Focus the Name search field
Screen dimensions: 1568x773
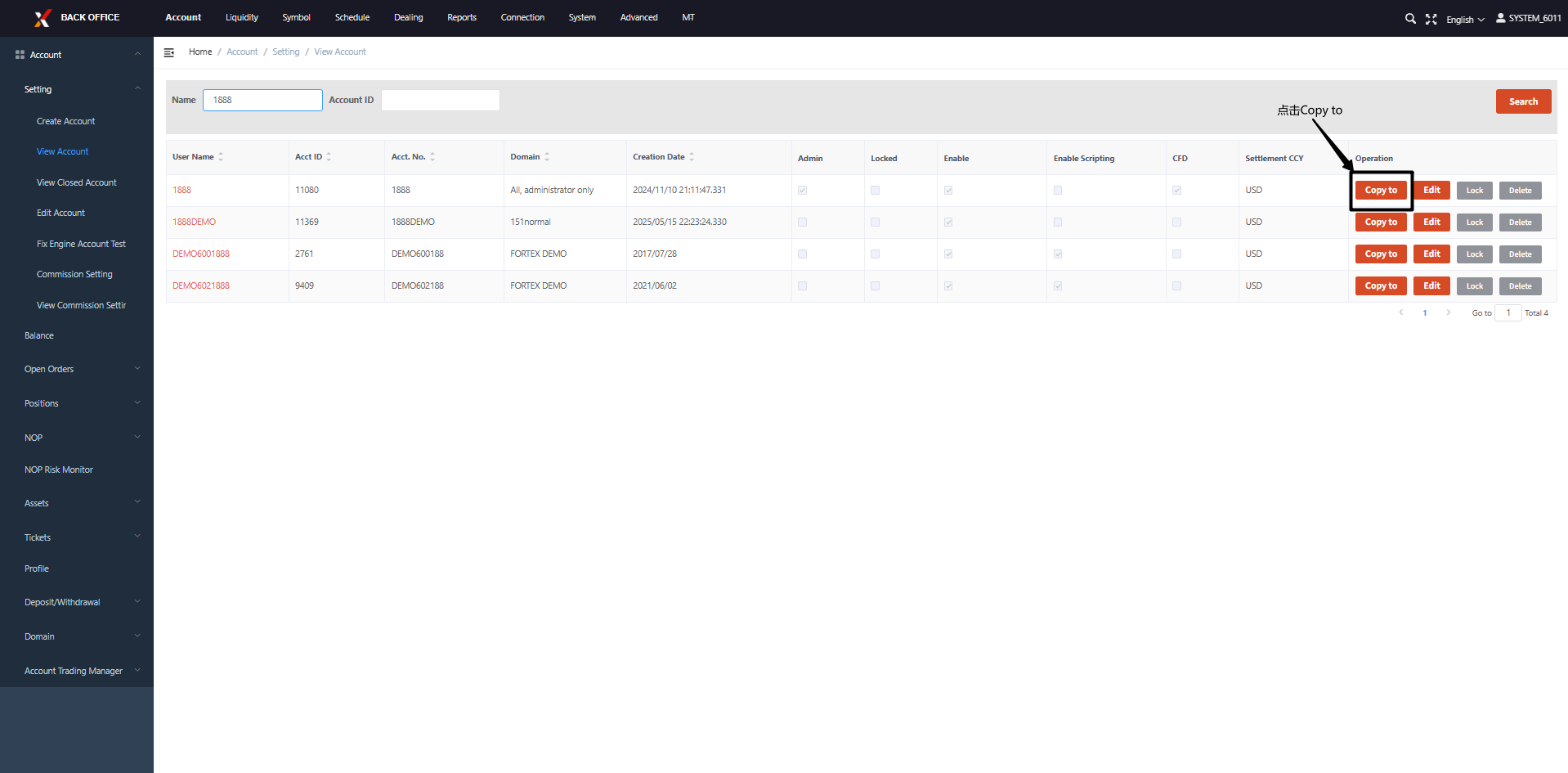point(262,101)
